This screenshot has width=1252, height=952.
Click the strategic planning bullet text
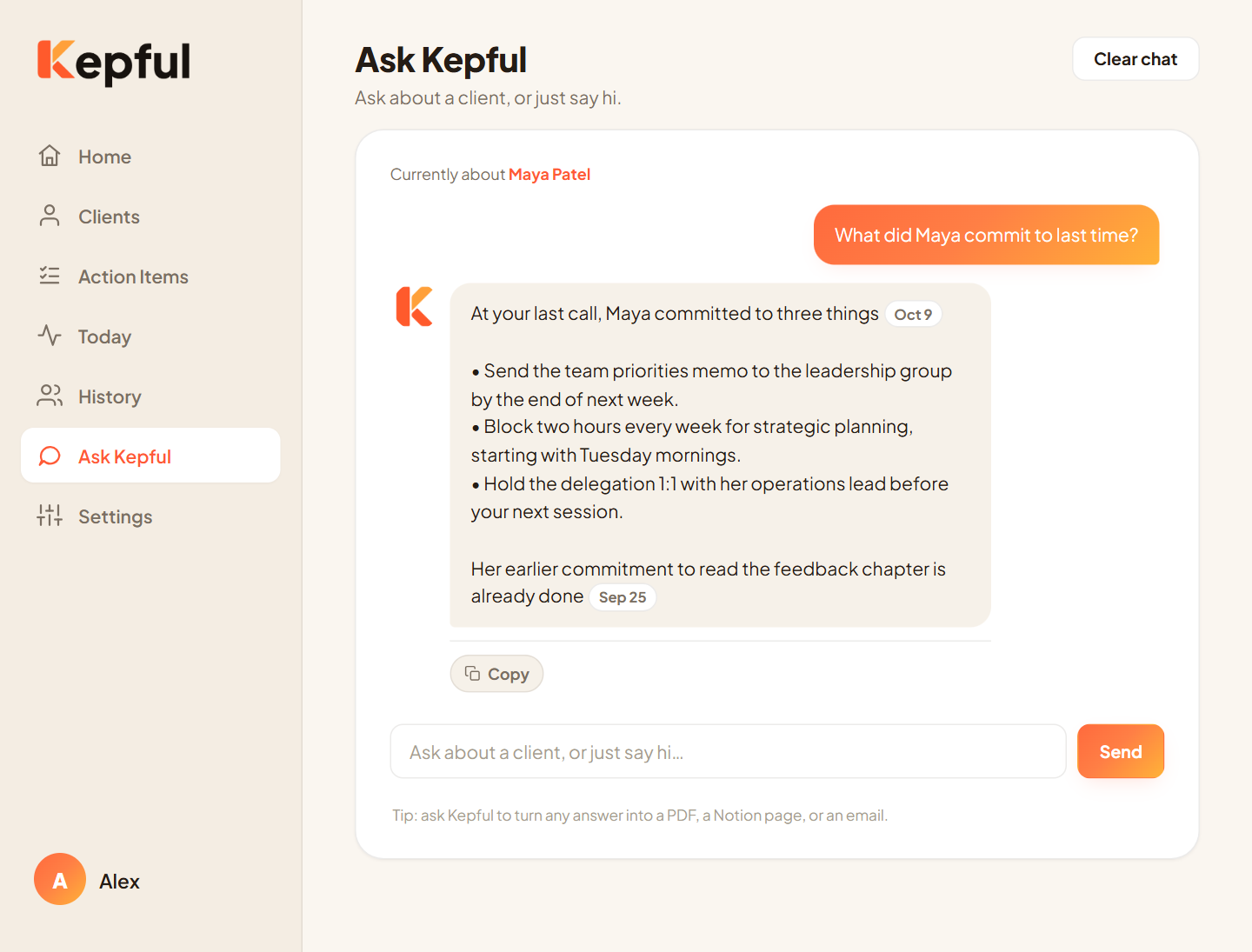tap(692, 441)
